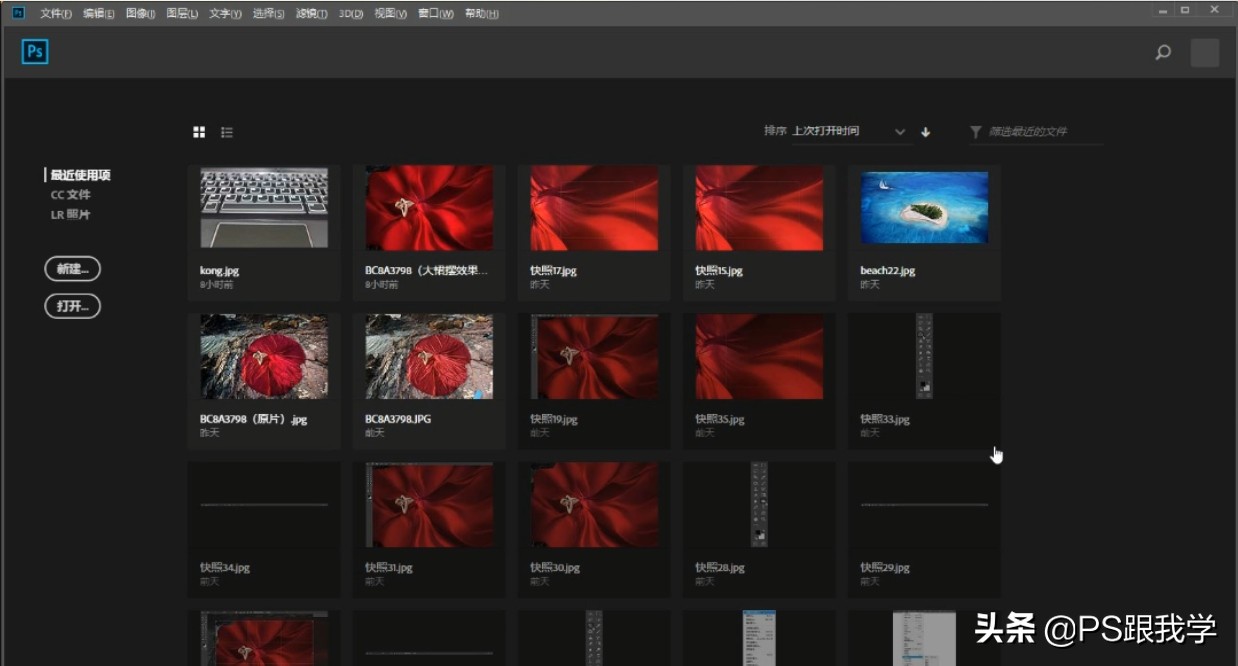The width and height of the screenshot is (1238, 666).
Task: Click the filter funnel icon
Action: 975,131
